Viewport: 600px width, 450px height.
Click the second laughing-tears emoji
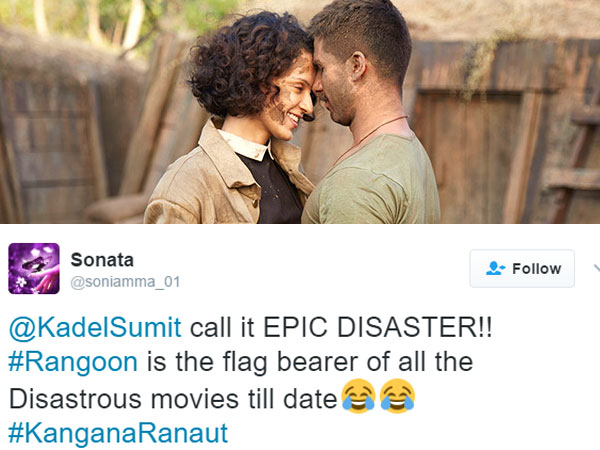[x=397, y=396]
